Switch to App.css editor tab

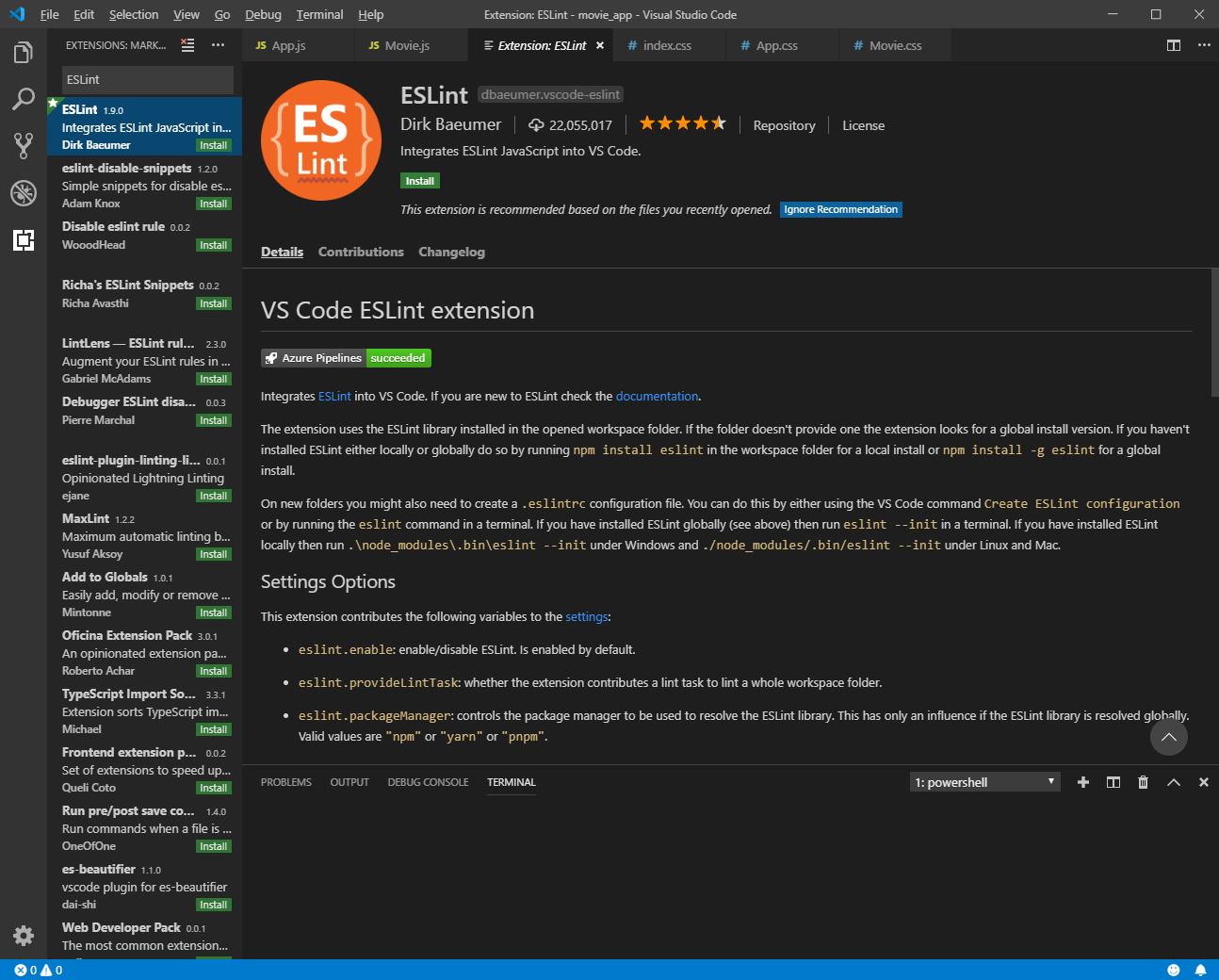pyautogui.click(x=782, y=45)
